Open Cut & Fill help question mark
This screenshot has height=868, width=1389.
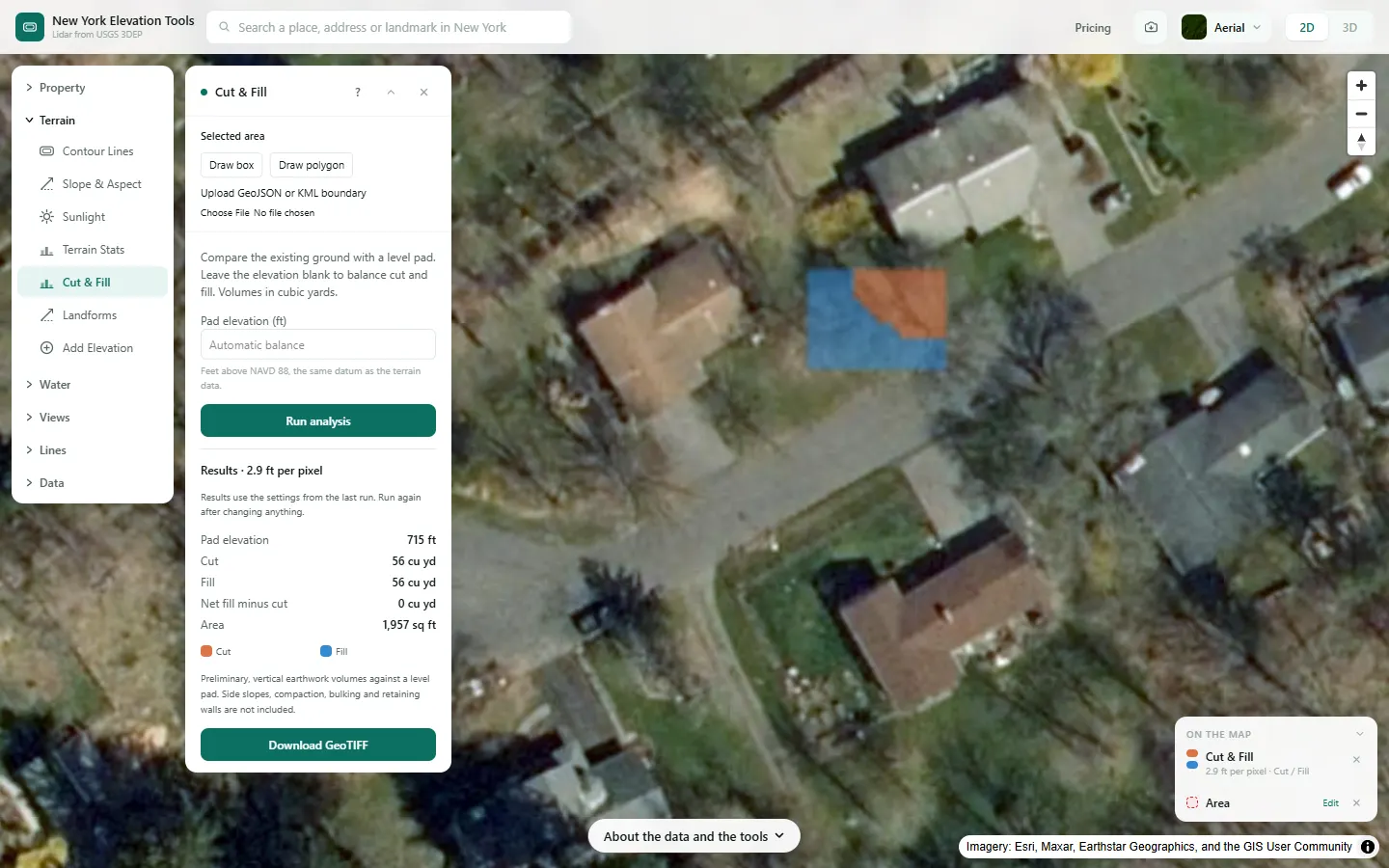click(358, 93)
